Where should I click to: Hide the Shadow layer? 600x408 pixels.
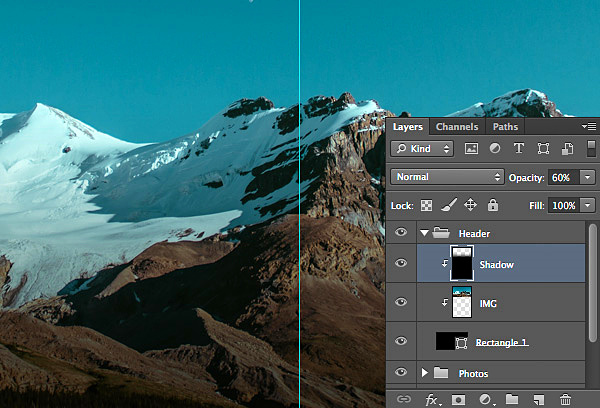(x=401, y=264)
